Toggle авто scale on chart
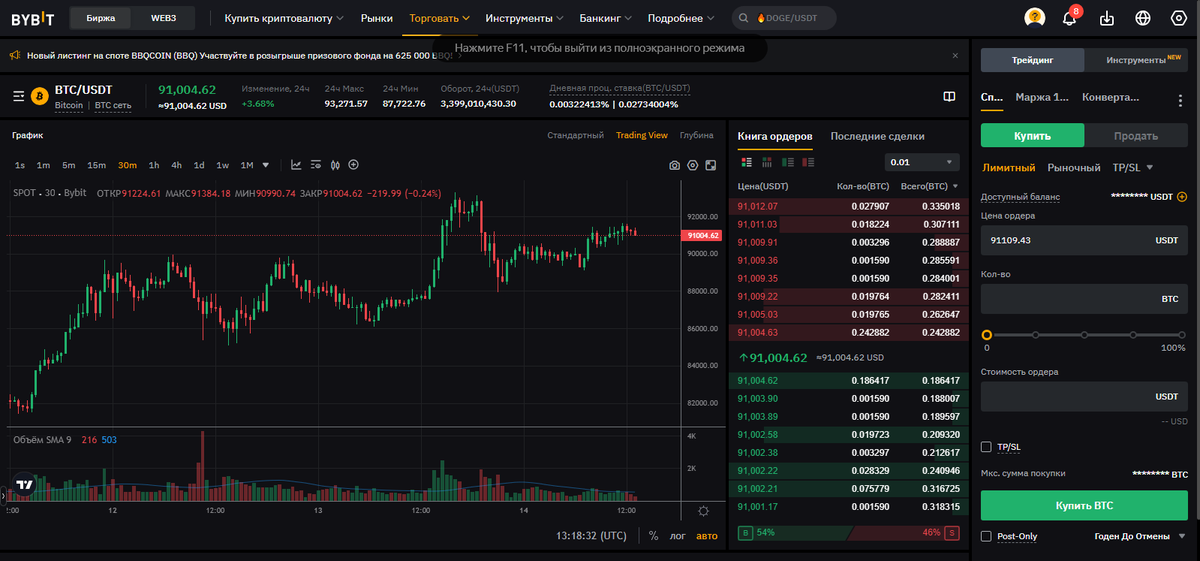1200x561 pixels. (x=707, y=536)
